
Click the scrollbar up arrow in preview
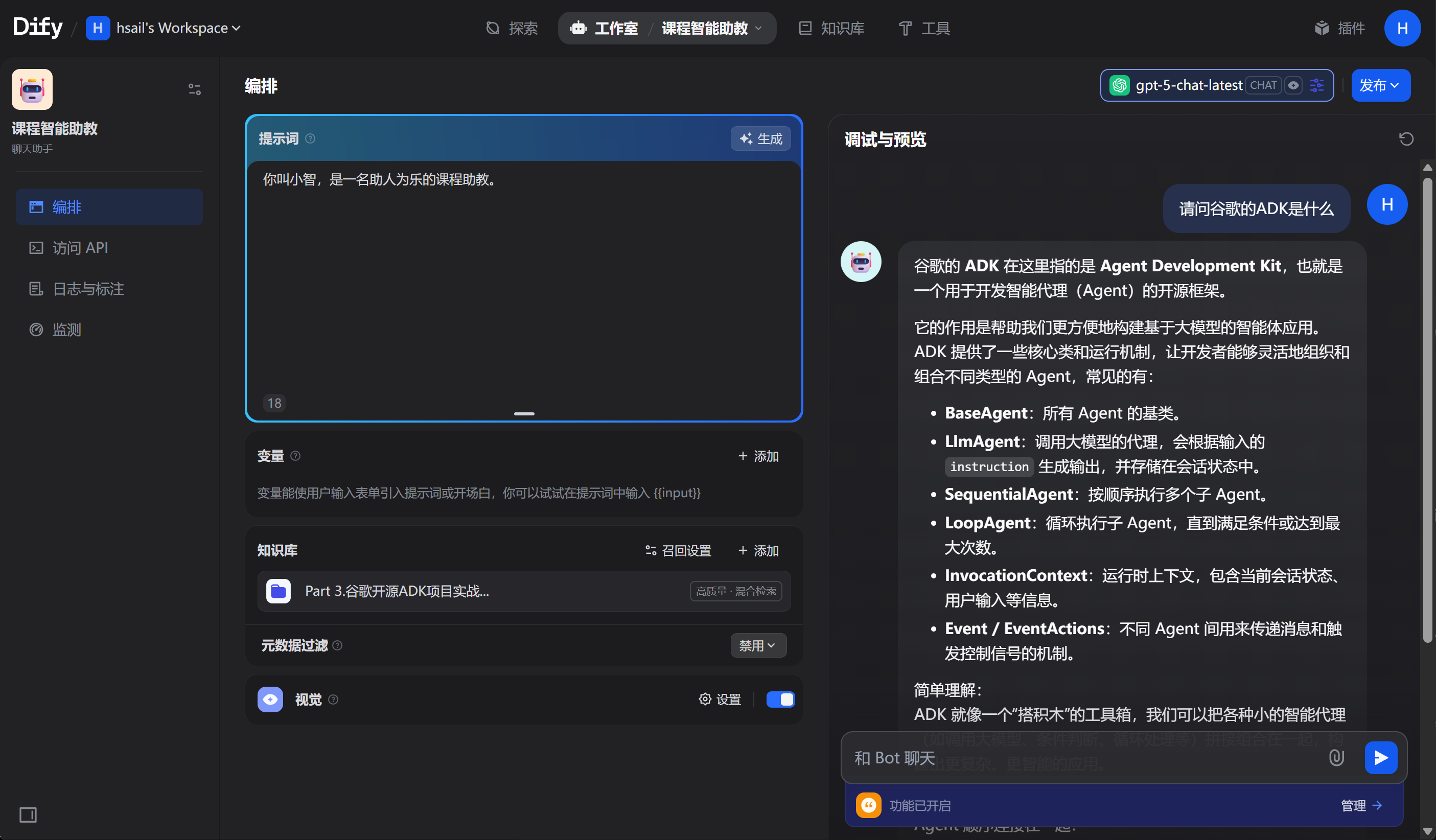tap(1427, 168)
